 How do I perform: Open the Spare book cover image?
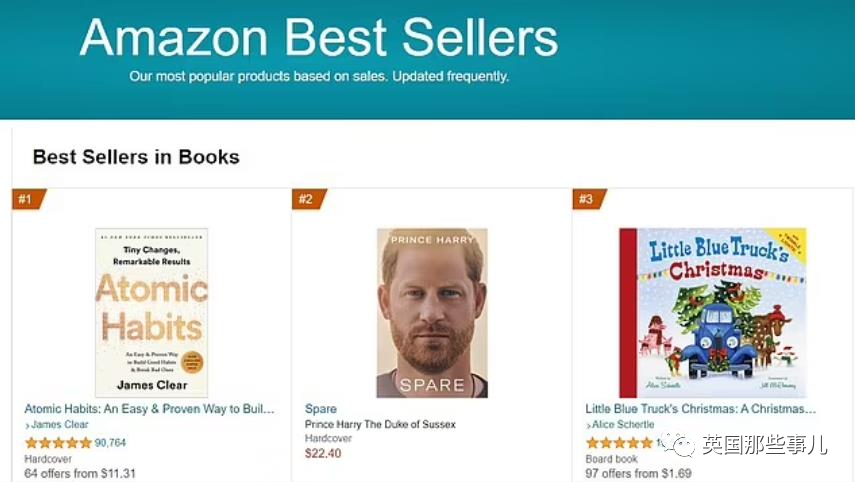(x=432, y=312)
